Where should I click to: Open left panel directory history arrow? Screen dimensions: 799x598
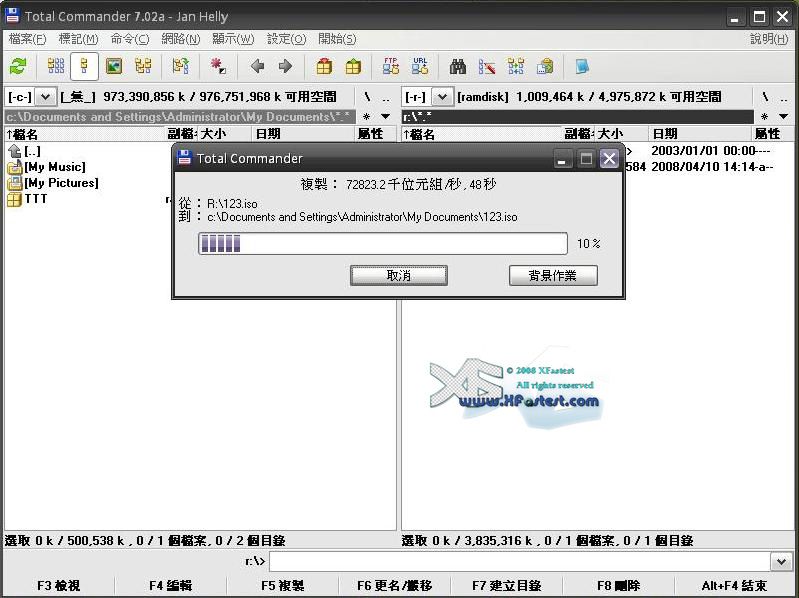(386, 117)
